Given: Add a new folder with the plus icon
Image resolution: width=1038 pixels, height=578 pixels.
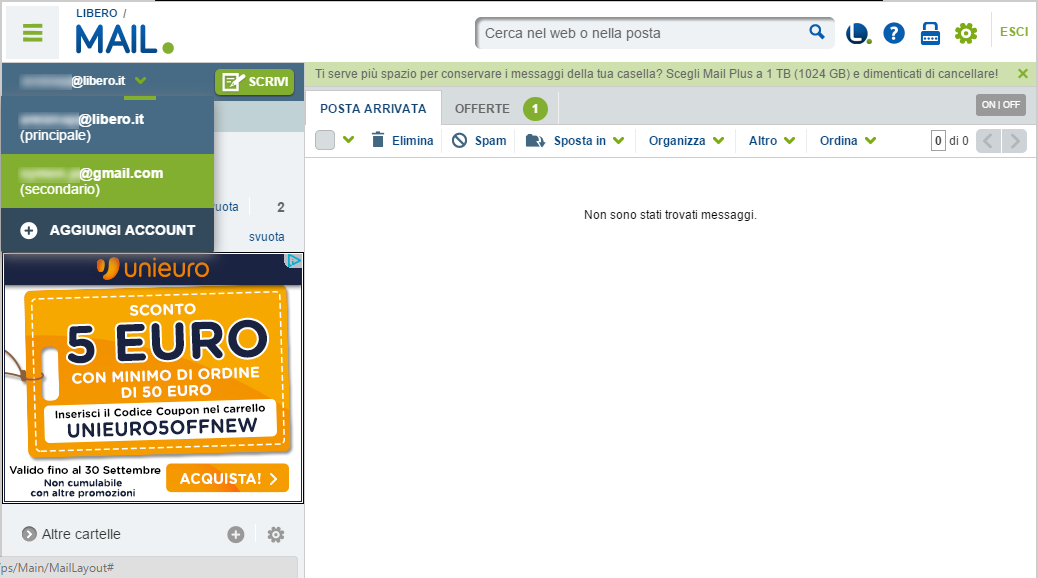Looking at the screenshot, I should pyautogui.click(x=236, y=534).
